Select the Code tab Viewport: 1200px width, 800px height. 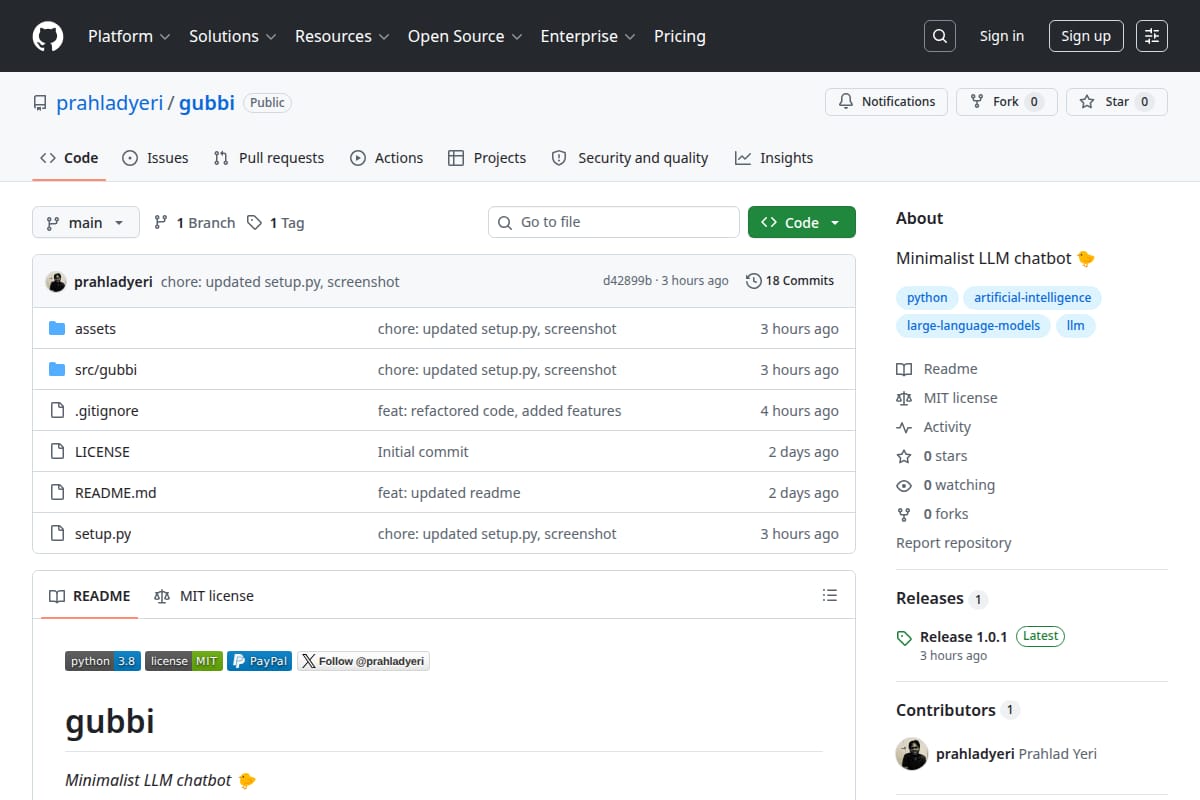[x=69, y=158]
